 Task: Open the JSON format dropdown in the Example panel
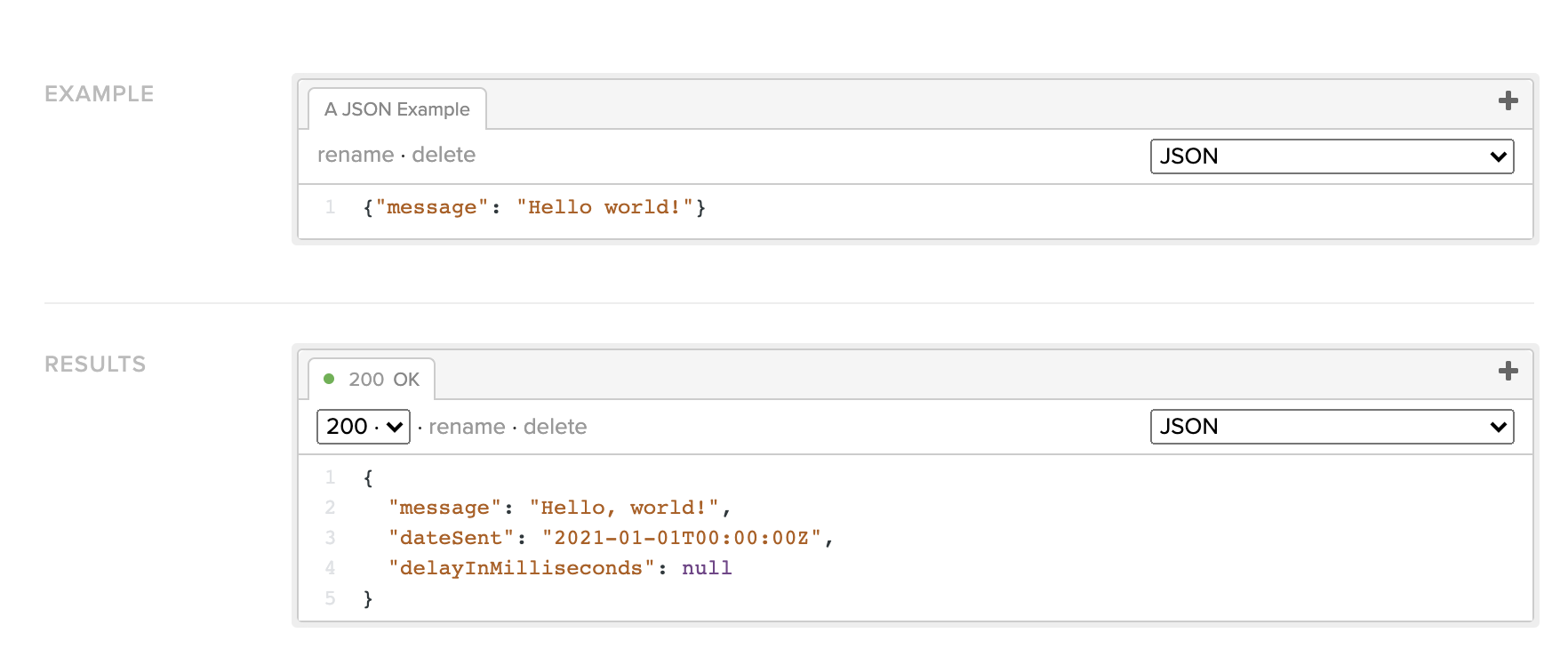coord(1331,156)
